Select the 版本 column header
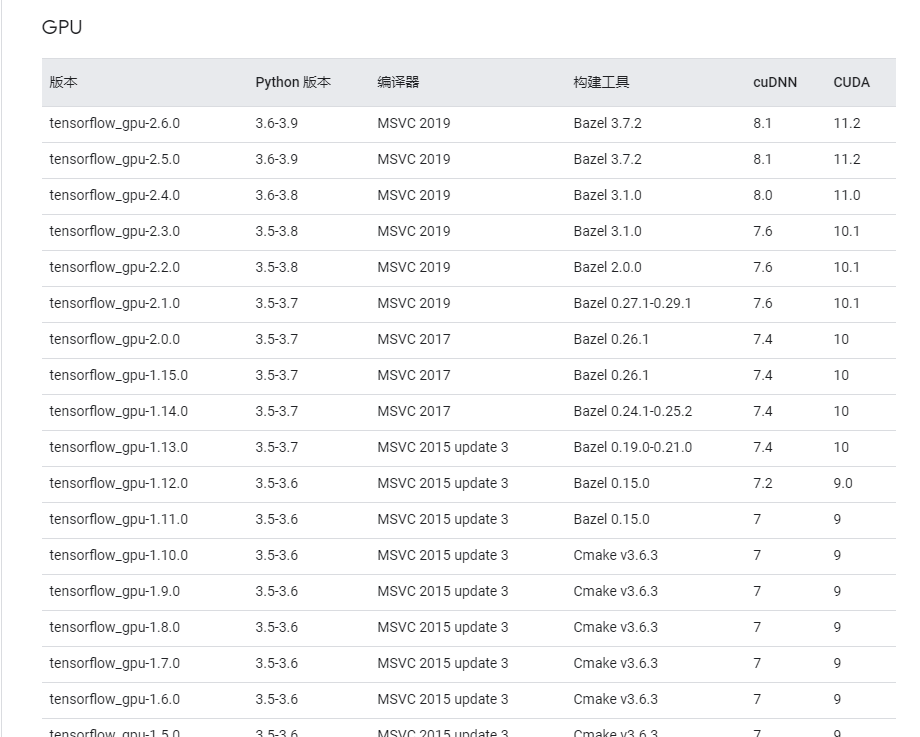This screenshot has height=737, width=920. tap(63, 82)
